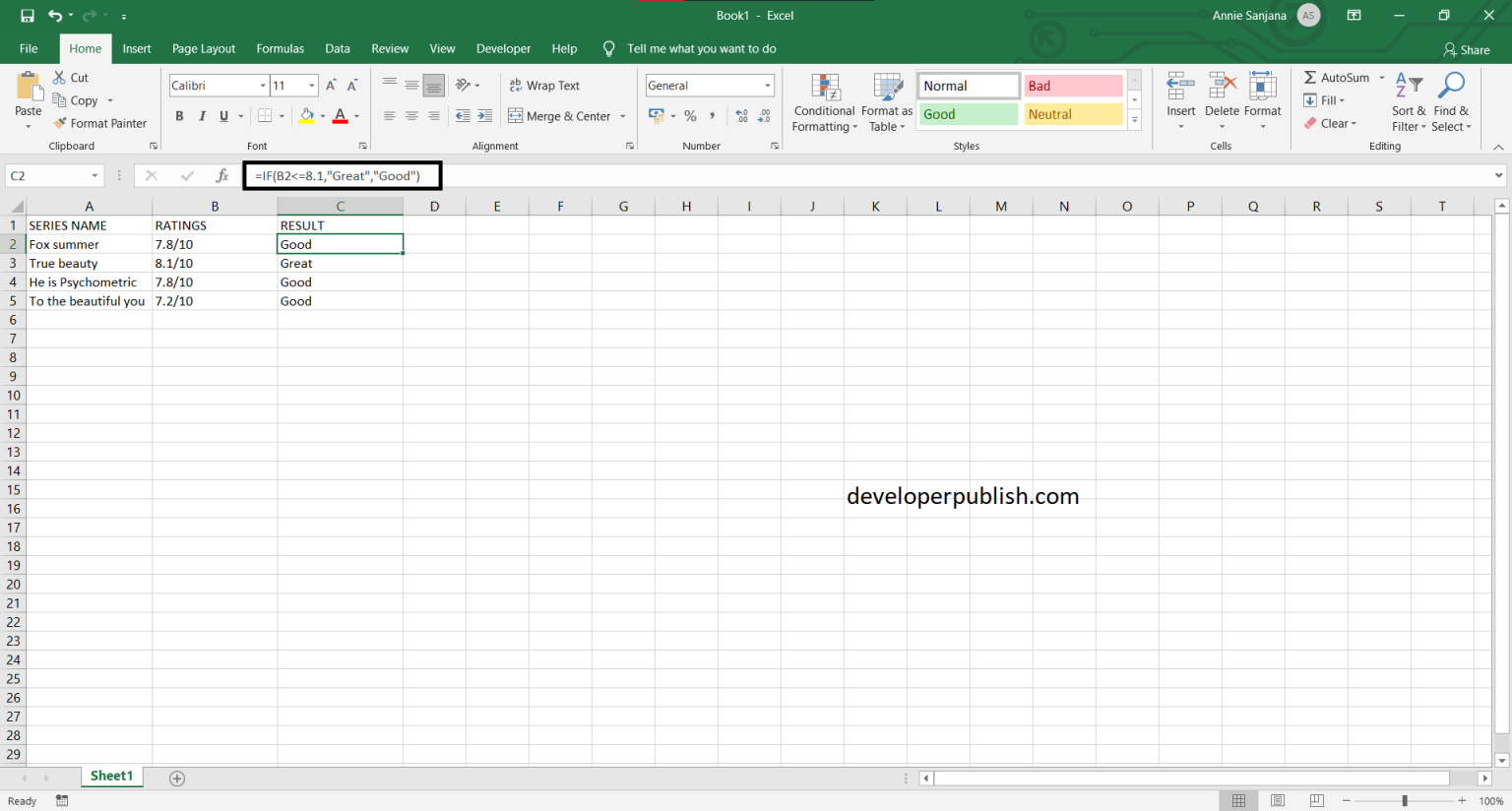Click the Wrap Text icon
The height and width of the screenshot is (811, 1512).
(544, 85)
